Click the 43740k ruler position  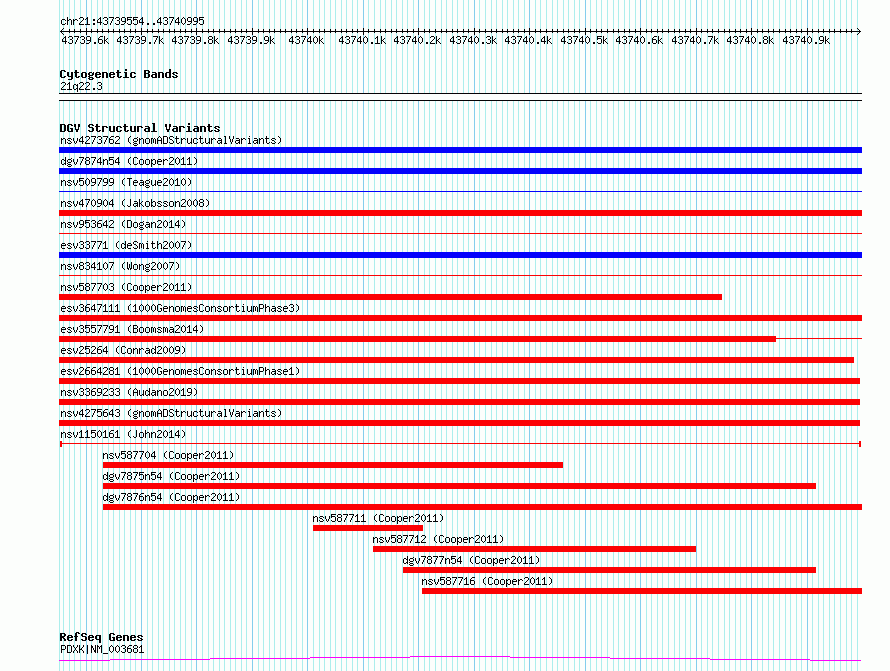pos(306,40)
